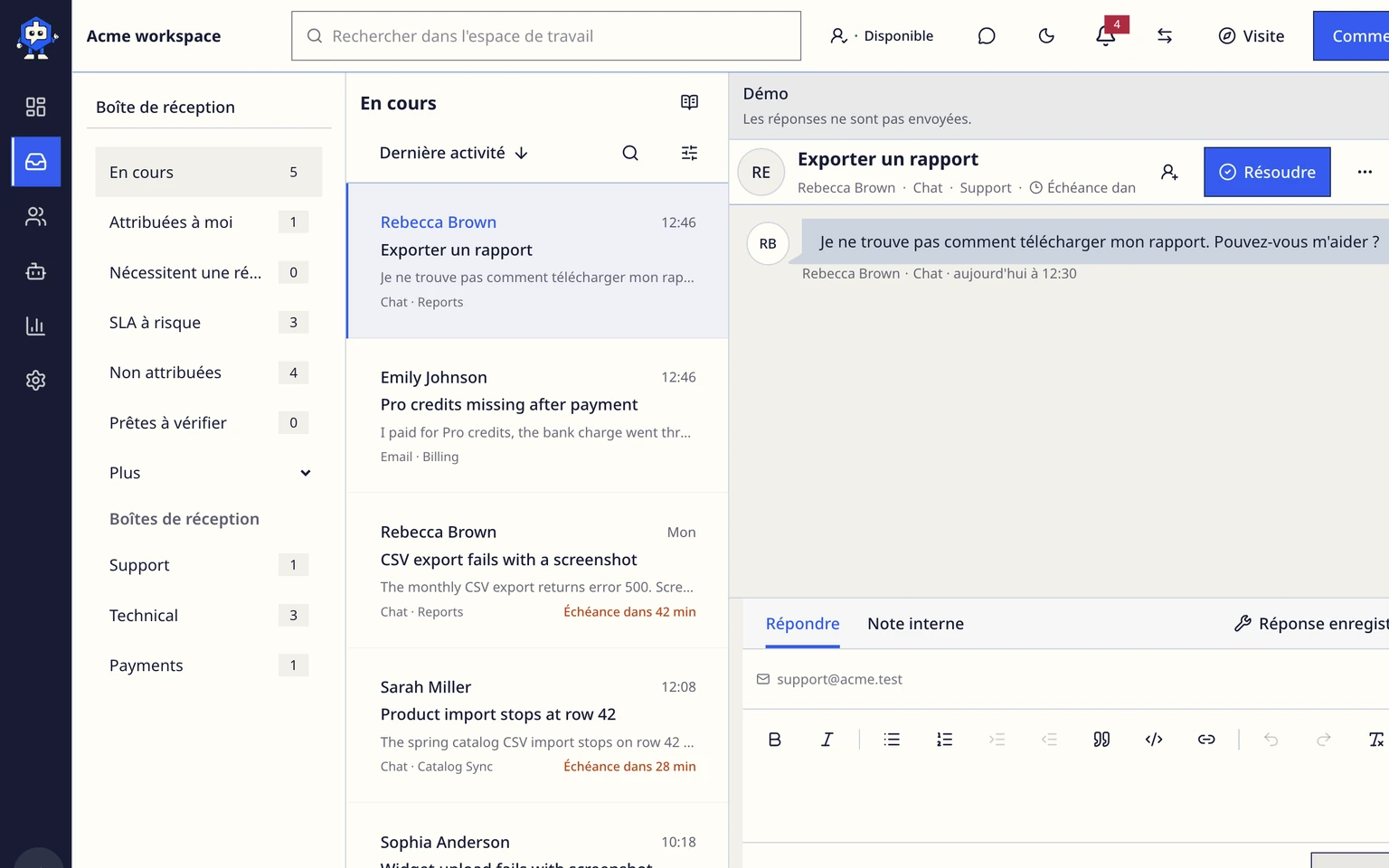The height and width of the screenshot is (868, 1389).
Task: Open the contacts people icon in sidebar
Action: [x=35, y=217]
